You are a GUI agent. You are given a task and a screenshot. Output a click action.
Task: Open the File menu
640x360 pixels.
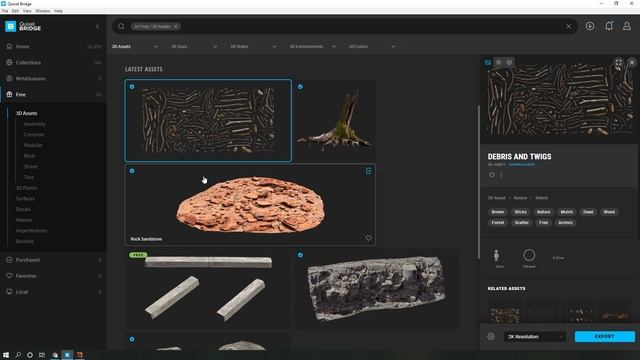(x=5, y=11)
